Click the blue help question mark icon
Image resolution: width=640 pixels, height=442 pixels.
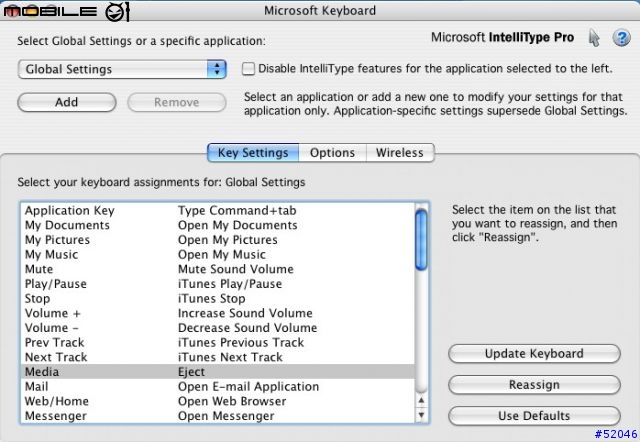pyautogui.click(x=621, y=38)
